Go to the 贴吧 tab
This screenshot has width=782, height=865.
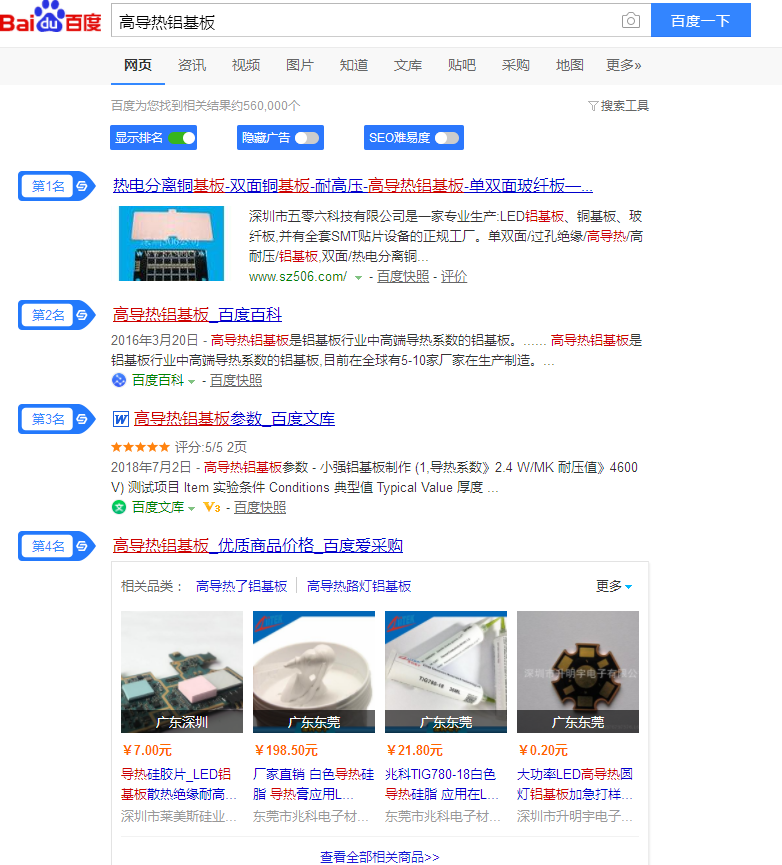[x=462, y=65]
